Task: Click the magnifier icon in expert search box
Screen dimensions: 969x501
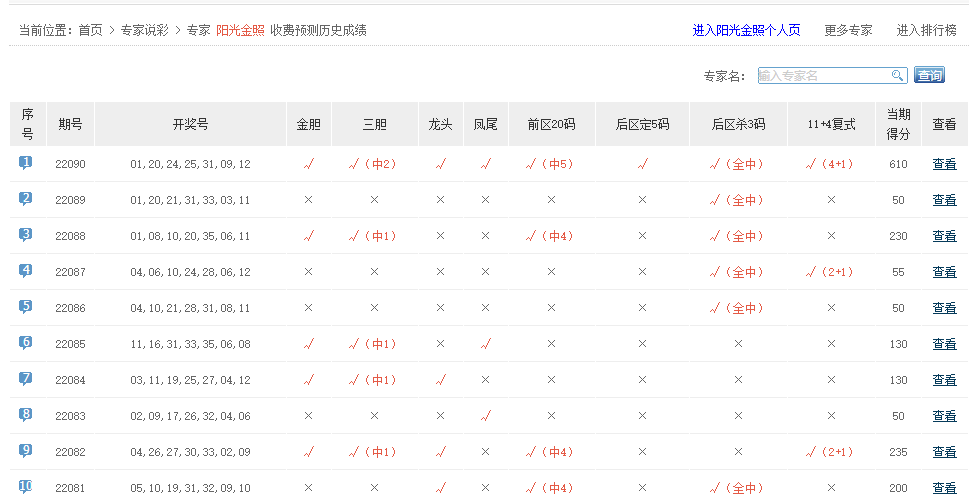Action: (x=897, y=76)
